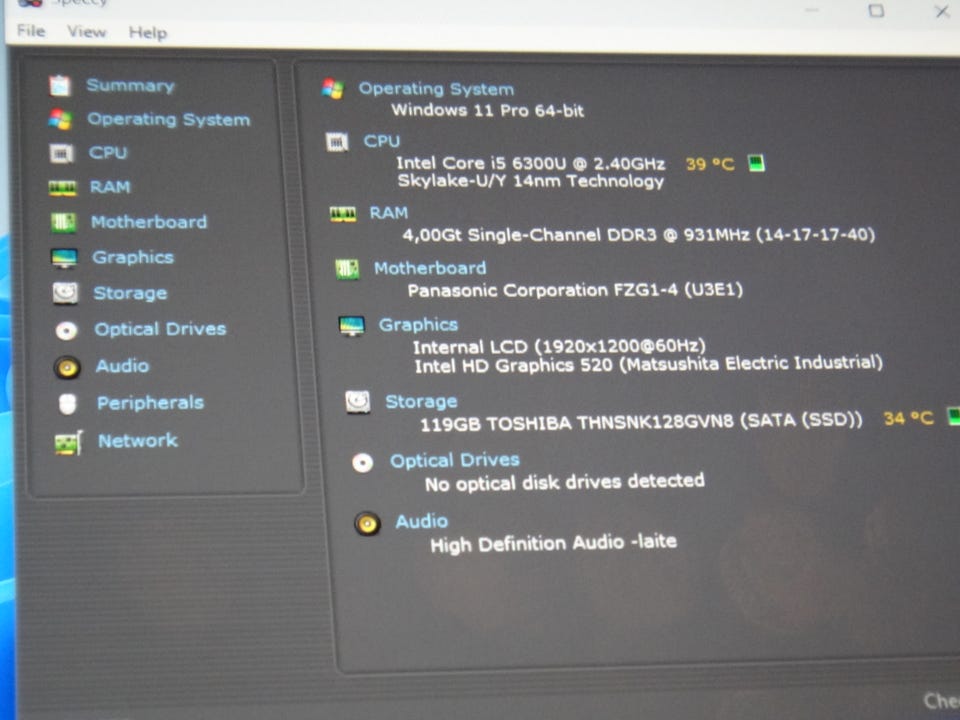Click the Graphics heading in summary pane
Screen dimensions: 960x720
click(418, 324)
